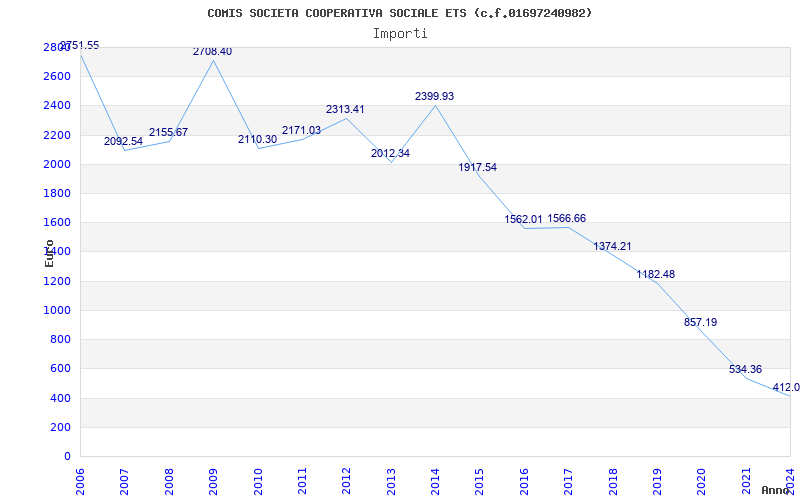Click the 2020 x-axis year label
Viewport: 800px width, 500px height.
click(702, 482)
